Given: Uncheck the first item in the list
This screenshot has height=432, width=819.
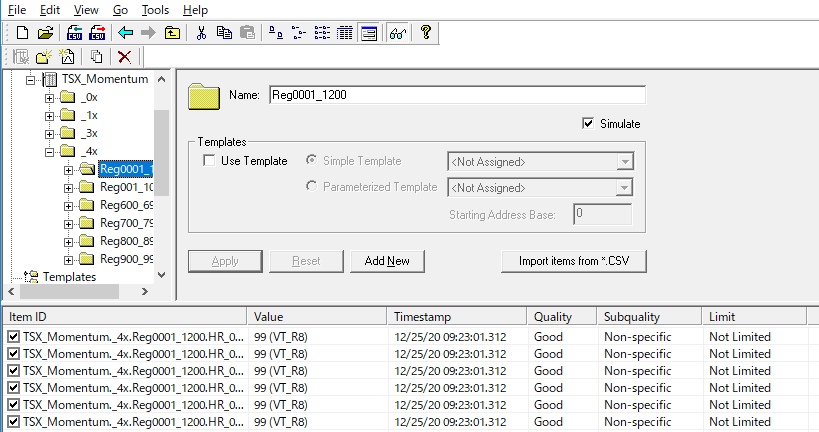Looking at the screenshot, I should click(x=13, y=337).
